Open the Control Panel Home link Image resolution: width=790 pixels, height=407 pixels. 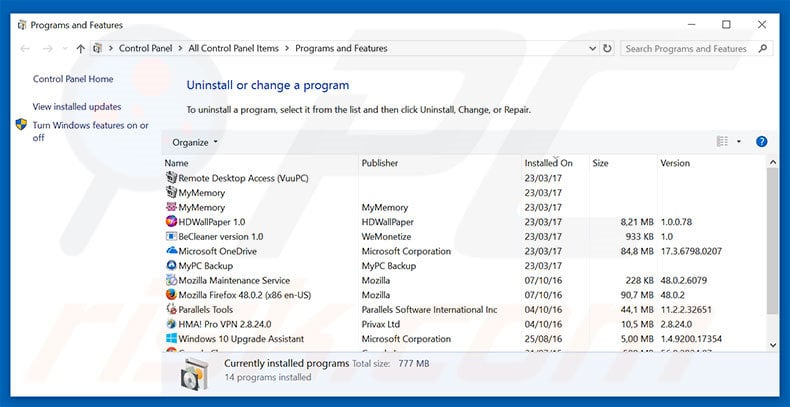pos(73,79)
